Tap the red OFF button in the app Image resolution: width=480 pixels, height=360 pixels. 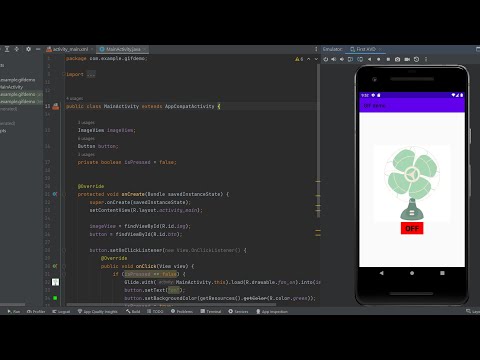[412, 228]
